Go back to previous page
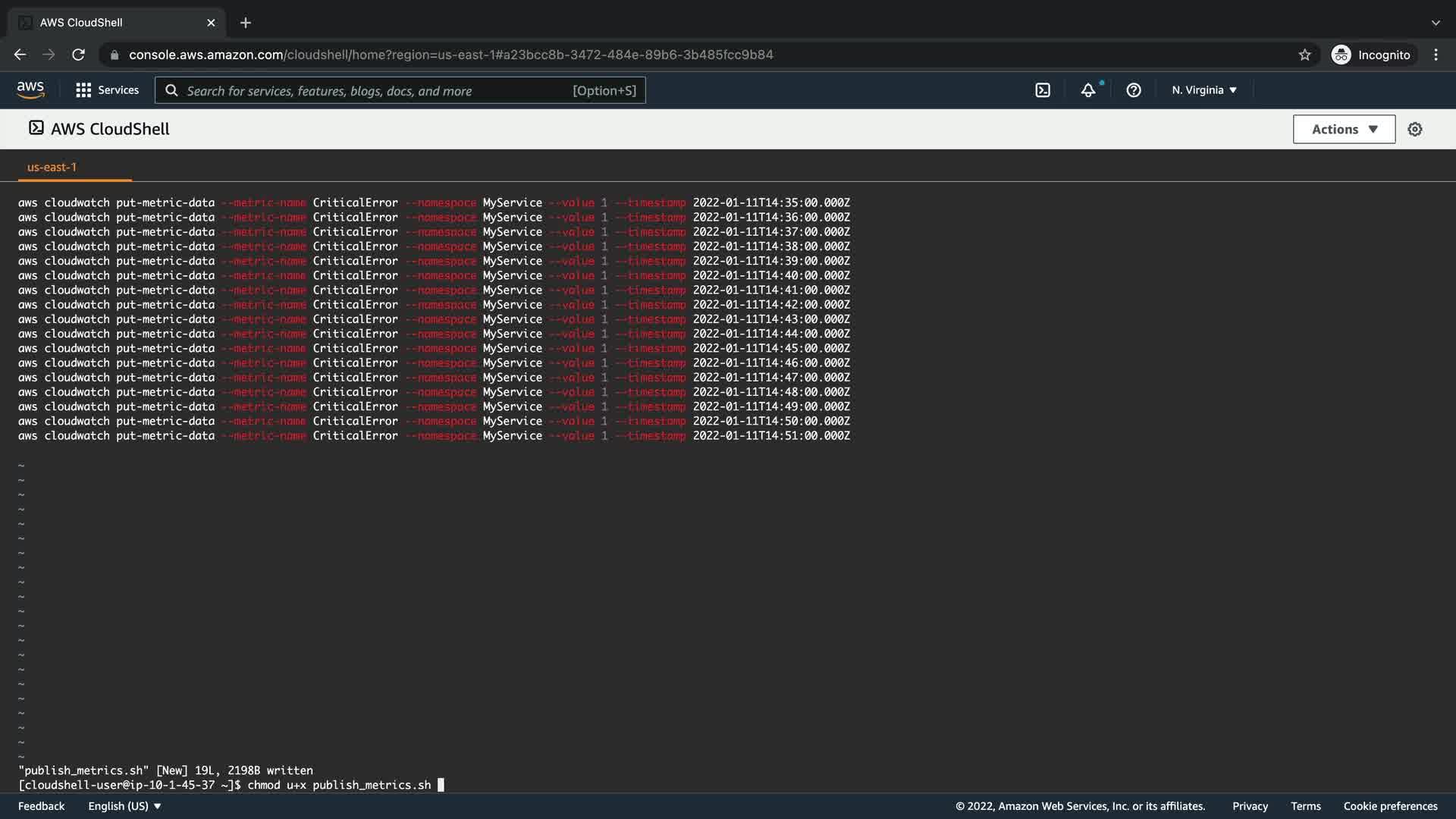The image size is (1456, 819). tap(20, 55)
